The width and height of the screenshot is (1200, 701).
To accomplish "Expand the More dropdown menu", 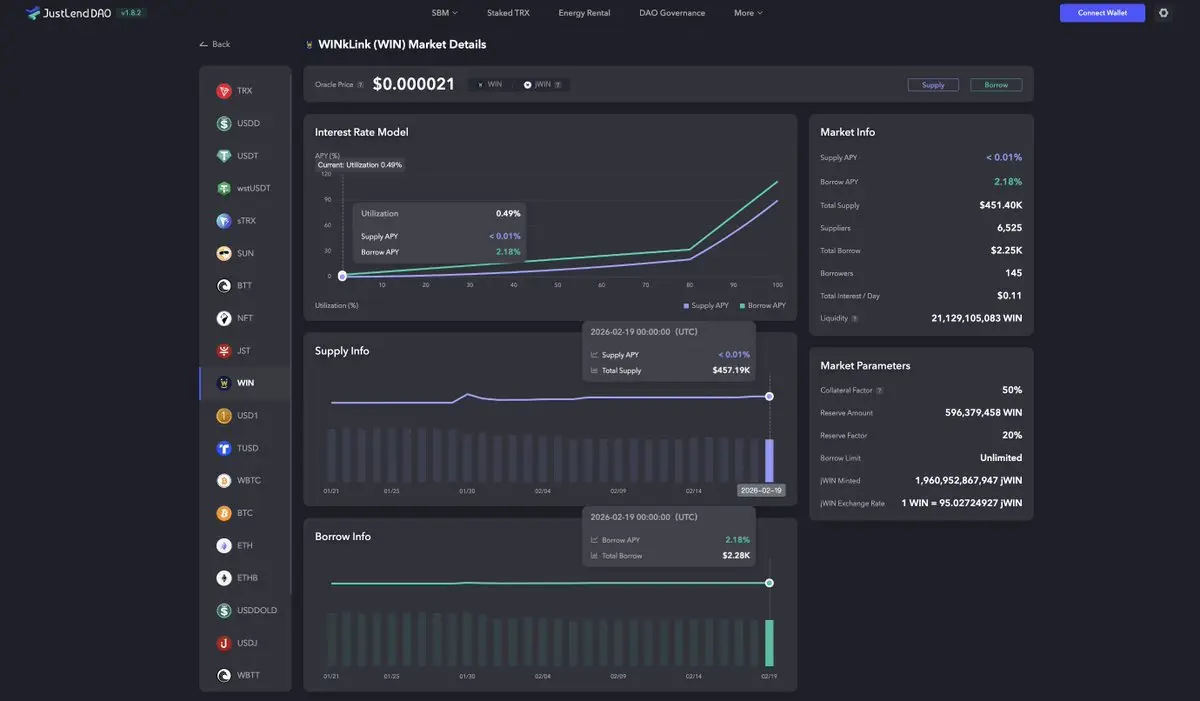I will (x=748, y=13).
